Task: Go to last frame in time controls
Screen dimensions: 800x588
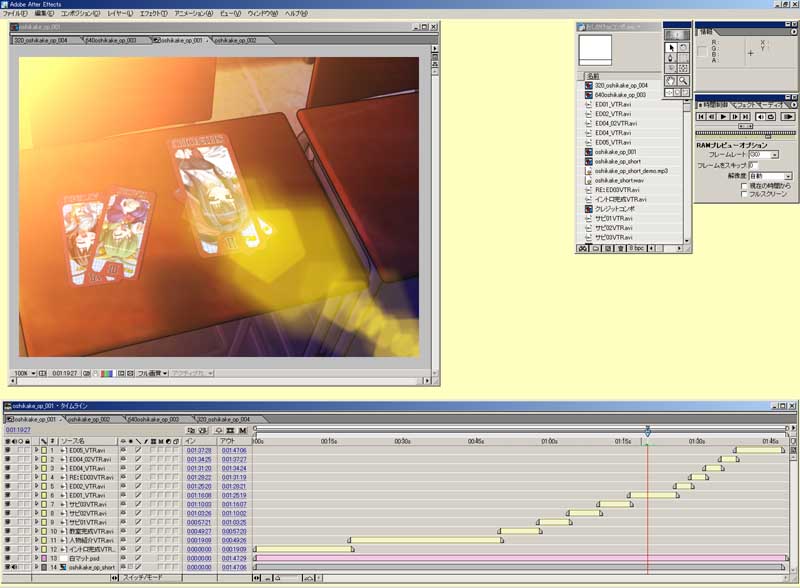Action: click(x=745, y=117)
